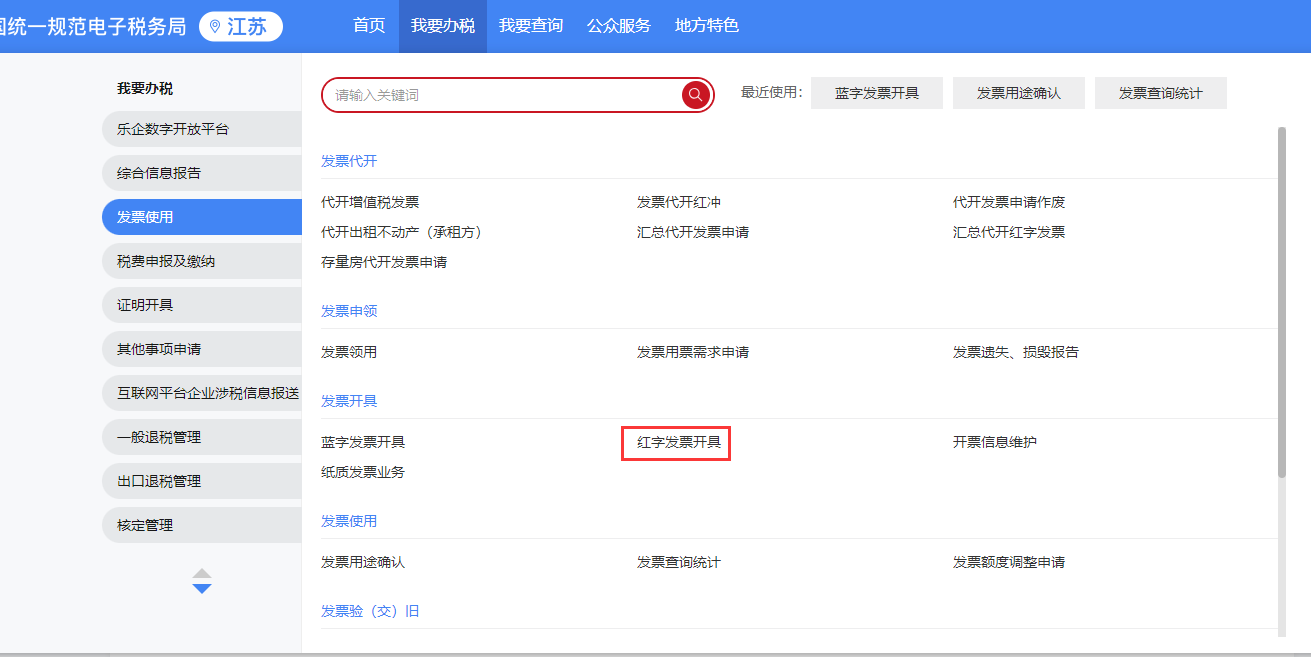The width and height of the screenshot is (1311, 657).
Task: Open the 我要查询 top menu
Action: pos(531,26)
